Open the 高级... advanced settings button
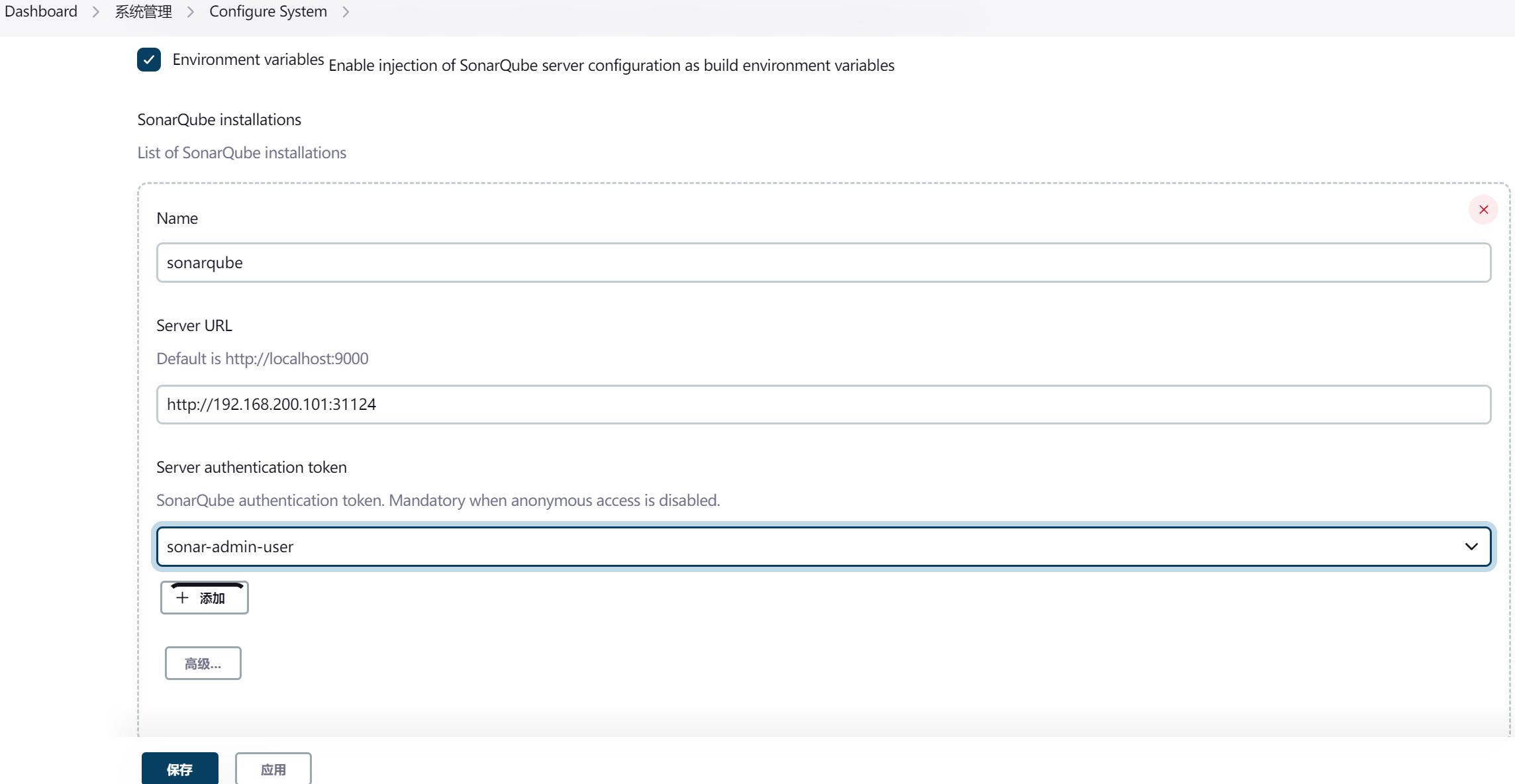The image size is (1515, 784). pyautogui.click(x=203, y=663)
